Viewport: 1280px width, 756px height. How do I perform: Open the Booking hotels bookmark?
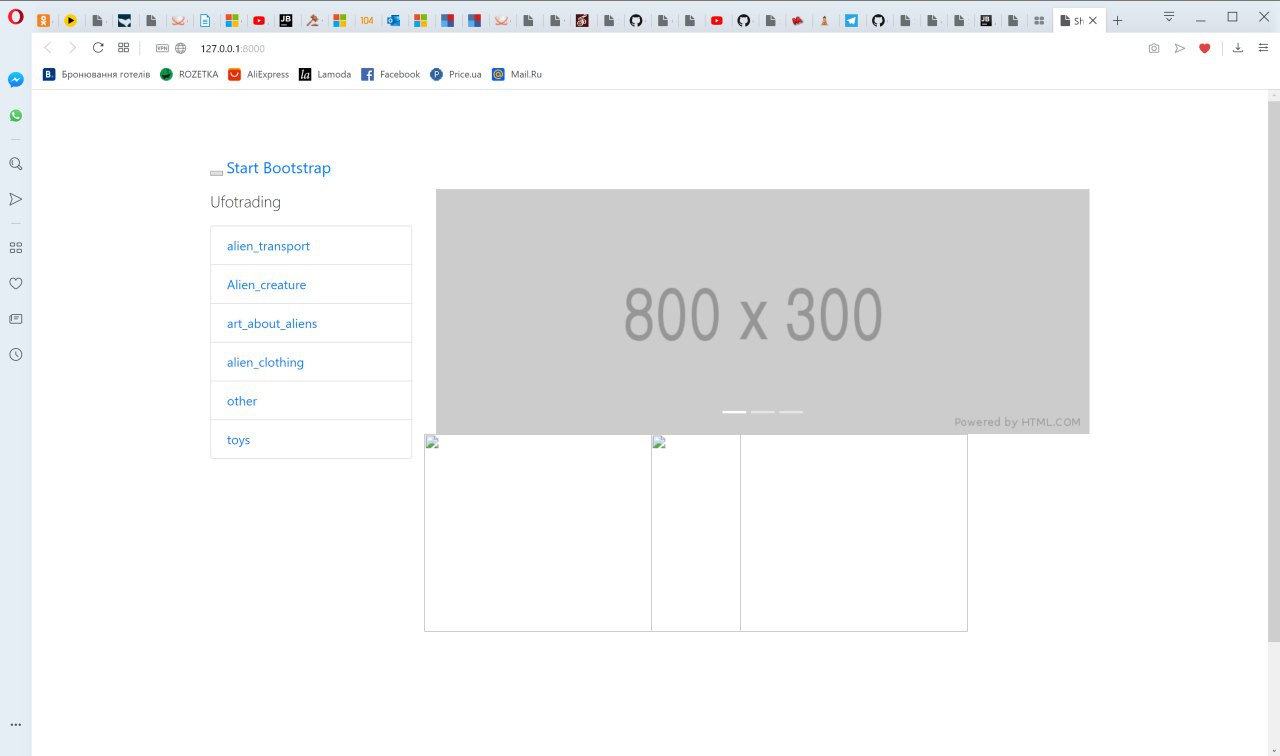pyautogui.click(x=96, y=74)
